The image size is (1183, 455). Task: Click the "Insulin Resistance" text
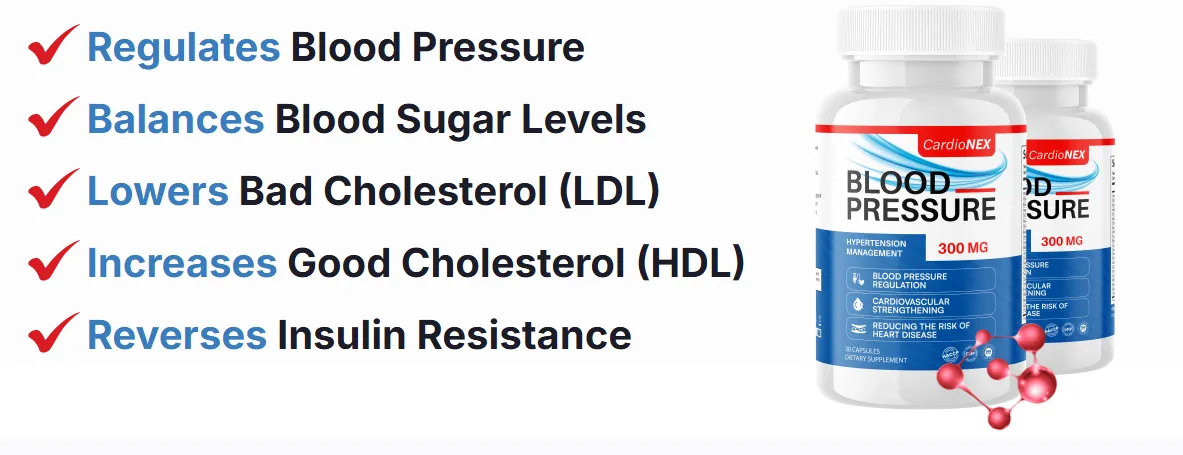coord(454,336)
